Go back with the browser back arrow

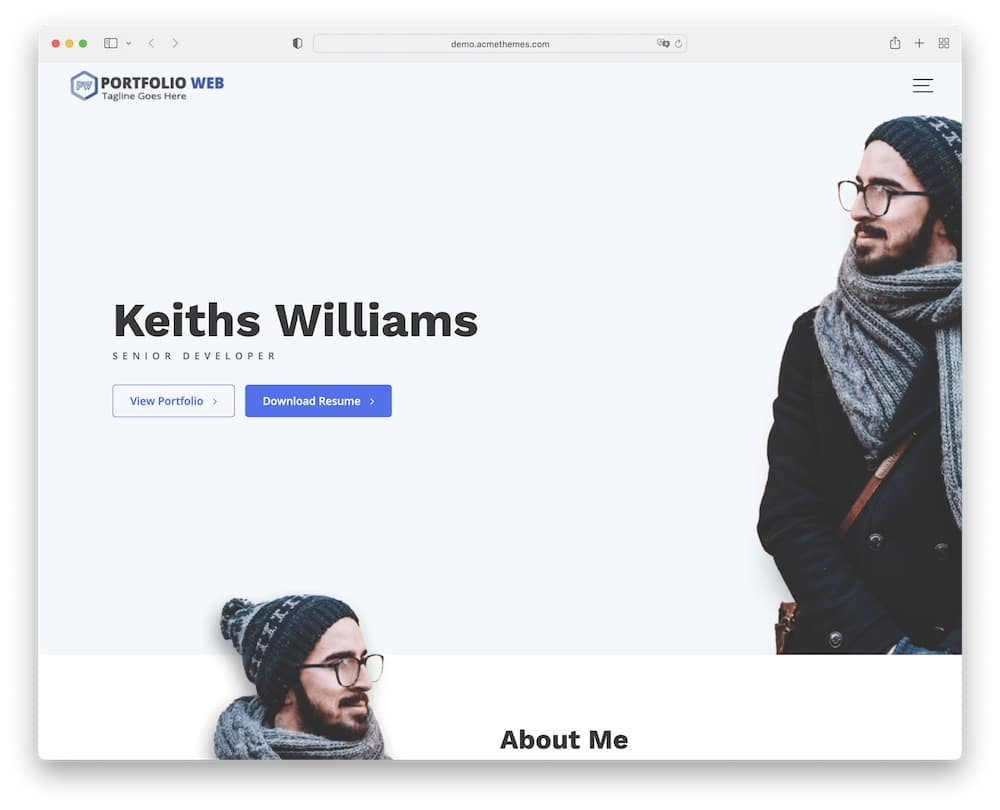click(x=151, y=43)
